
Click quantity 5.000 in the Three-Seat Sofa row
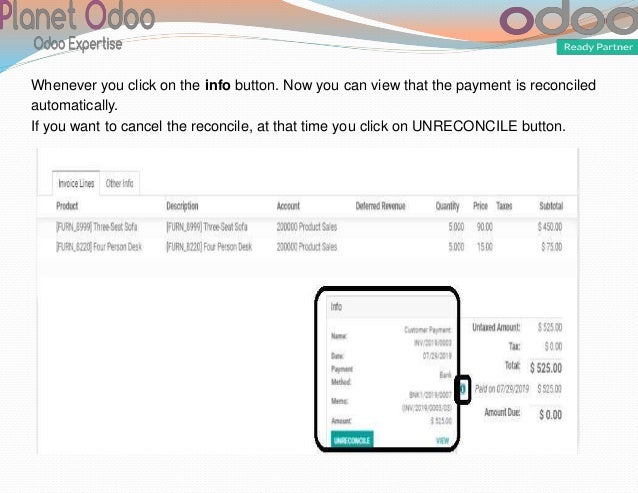(x=456, y=227)
